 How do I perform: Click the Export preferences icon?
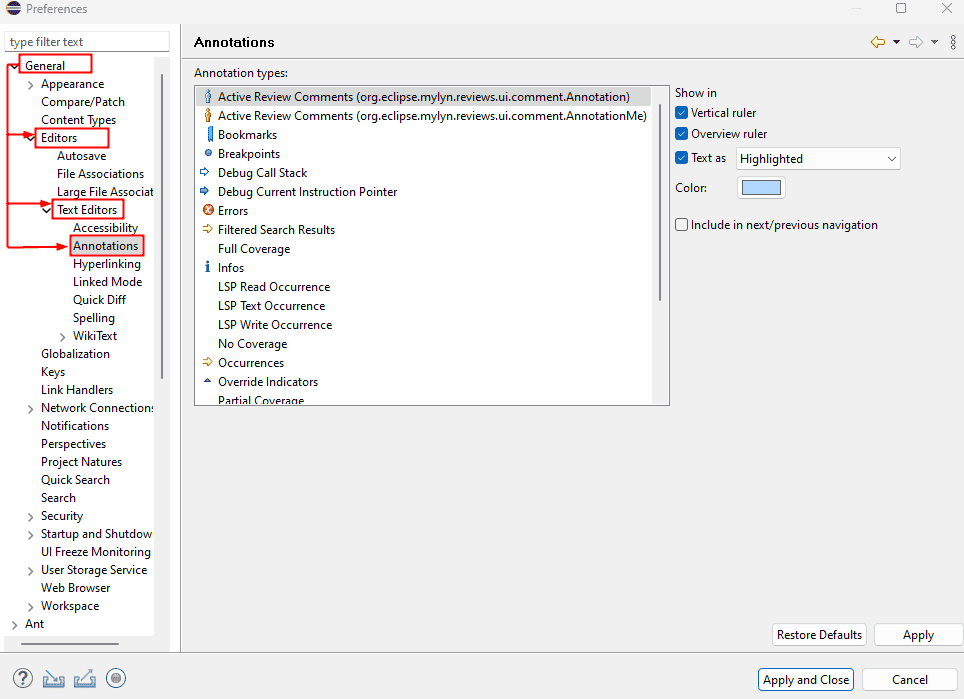[x=85, y=679]
